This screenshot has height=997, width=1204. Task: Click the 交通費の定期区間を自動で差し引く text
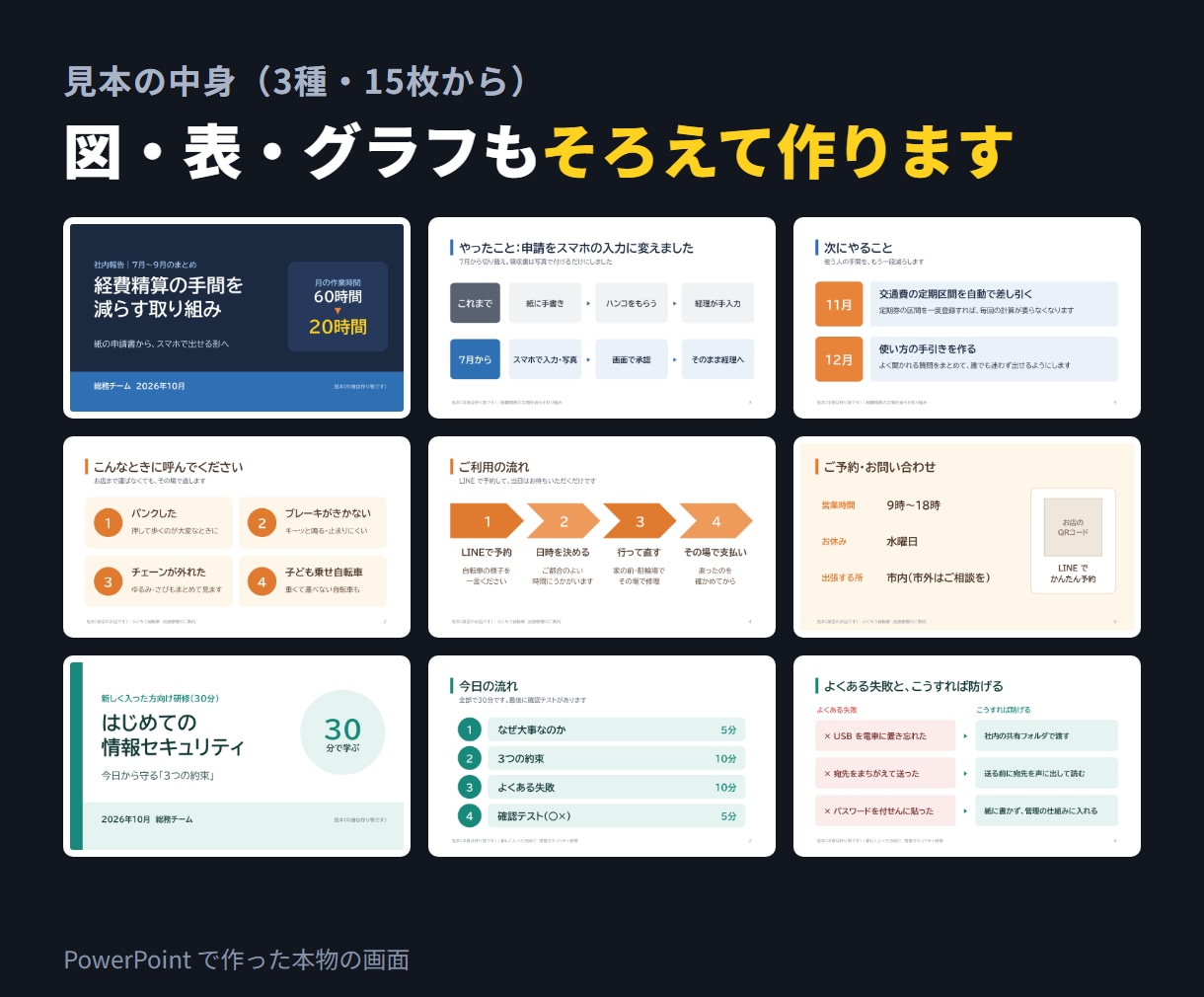pyautogui.click(x=955, y=294)
